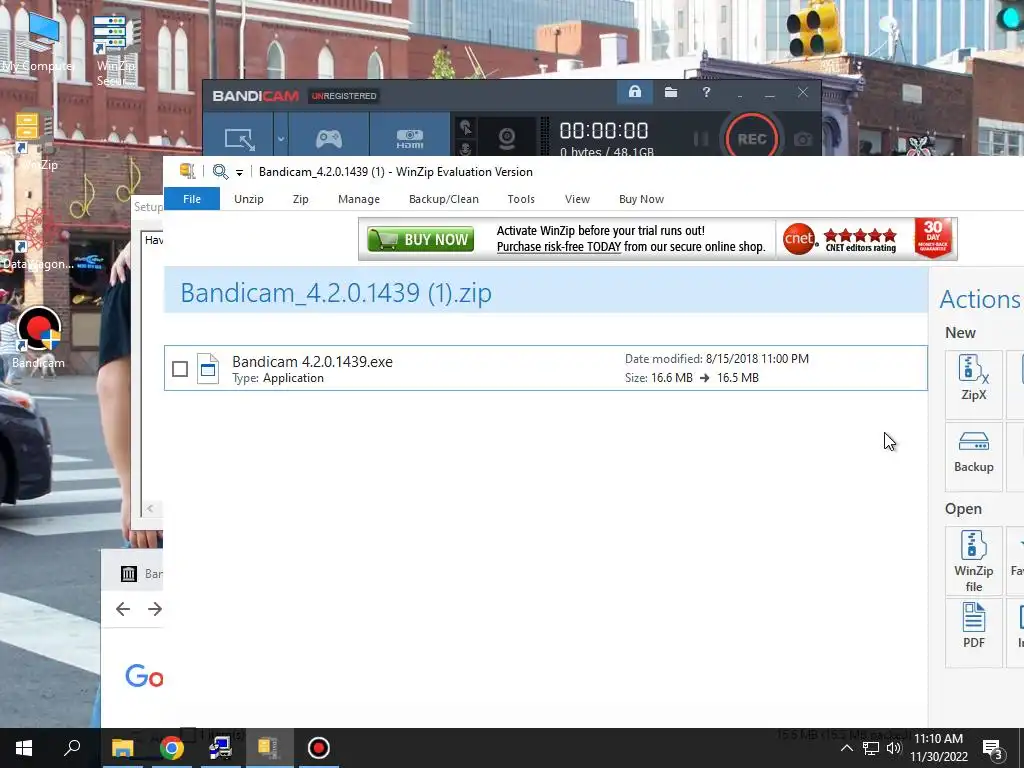Click the browser back arrow behind WinZip

pos(123,609)
